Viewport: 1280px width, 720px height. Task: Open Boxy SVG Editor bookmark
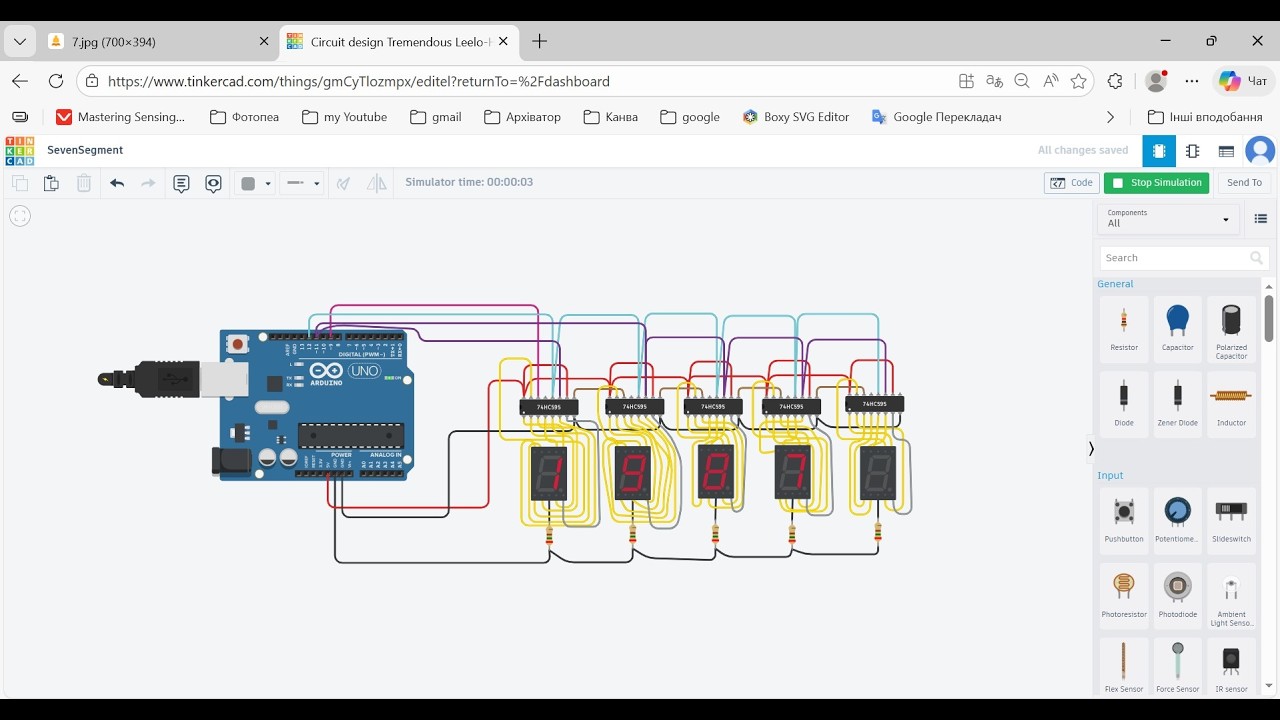[796, 117]
